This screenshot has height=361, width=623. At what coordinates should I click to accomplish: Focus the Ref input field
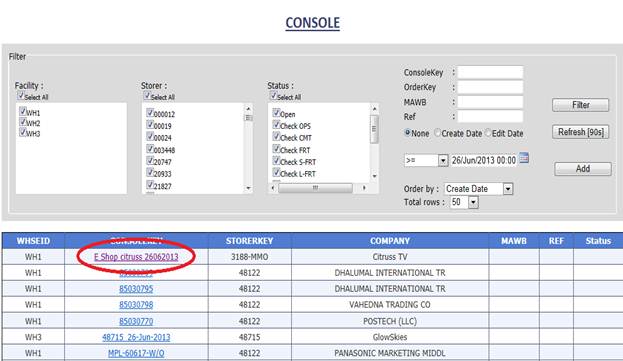[x=490, y=117]
